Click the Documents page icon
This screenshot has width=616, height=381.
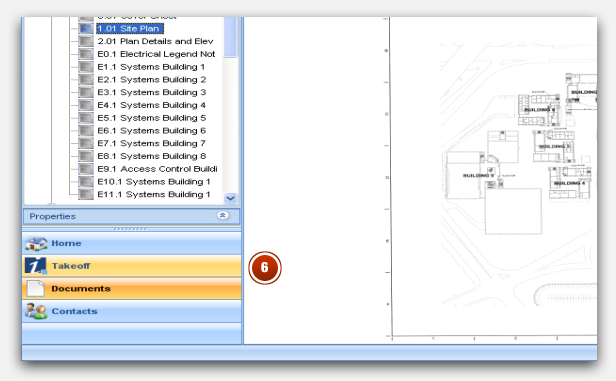point(35,289)
